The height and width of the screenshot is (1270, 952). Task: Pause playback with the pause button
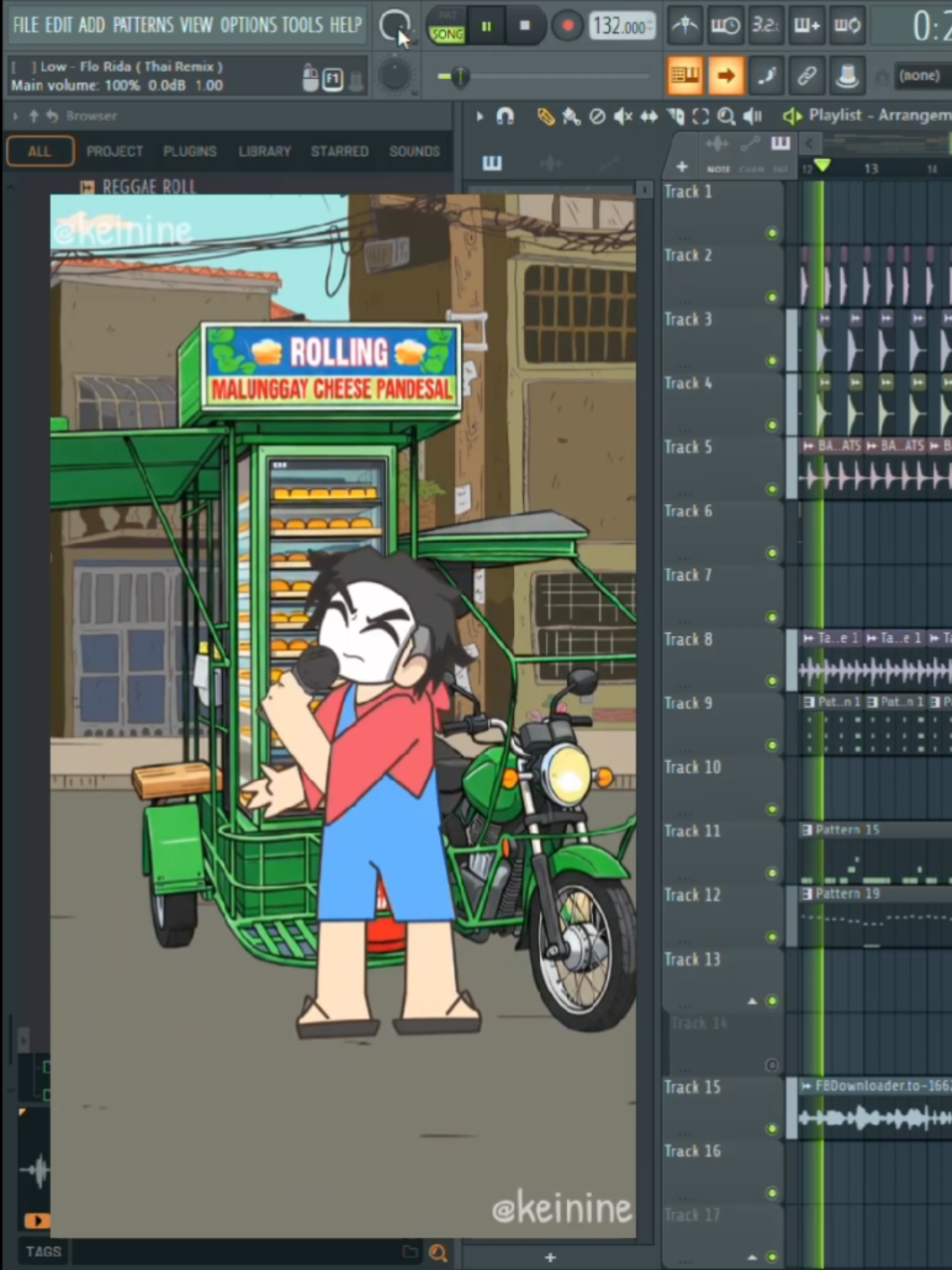click(486, 27)
